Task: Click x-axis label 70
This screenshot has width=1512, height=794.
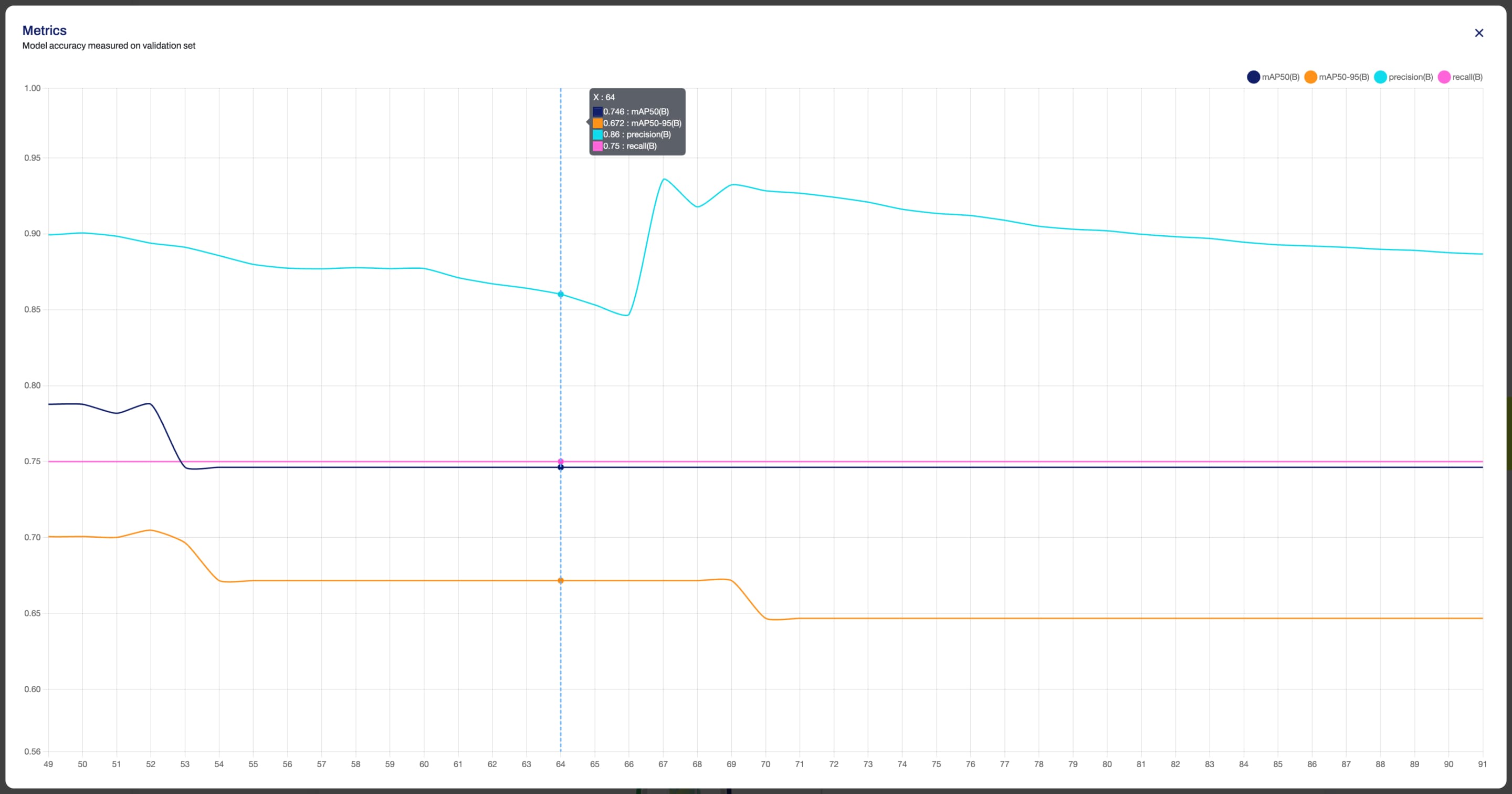Action: (x=765, y=764)
